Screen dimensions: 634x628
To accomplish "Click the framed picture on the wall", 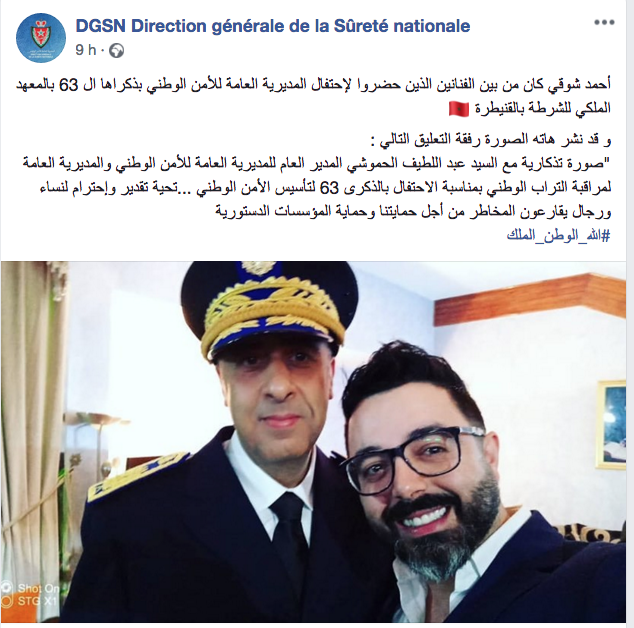I will [611, 425].
